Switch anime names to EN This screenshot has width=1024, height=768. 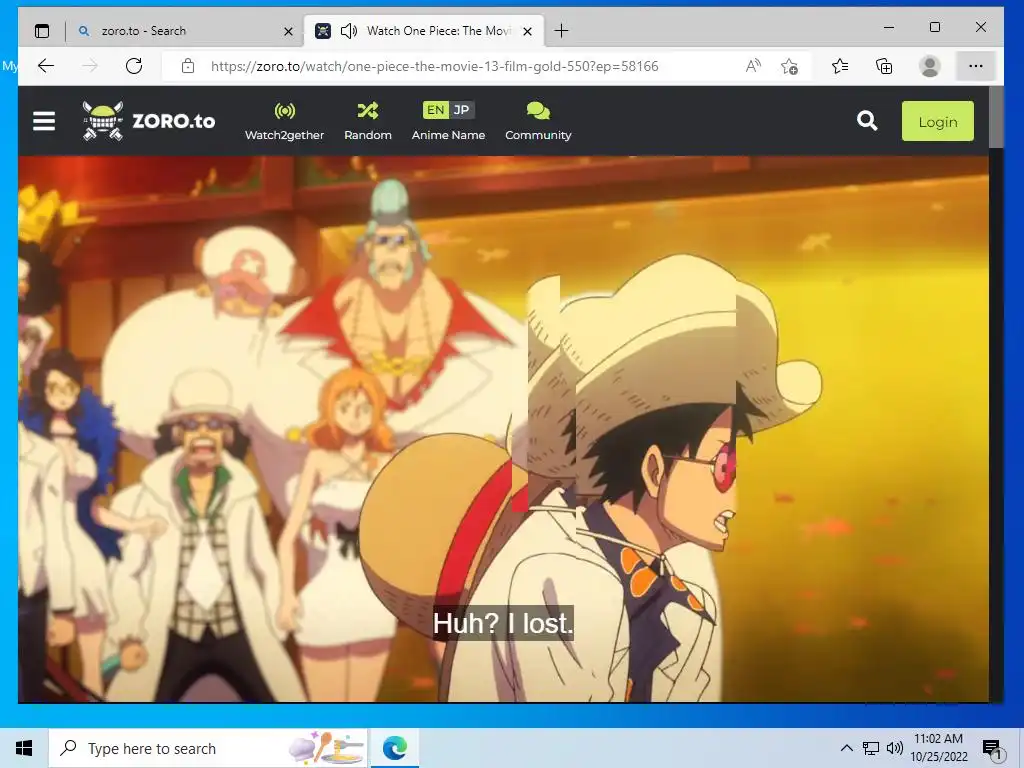436,110
